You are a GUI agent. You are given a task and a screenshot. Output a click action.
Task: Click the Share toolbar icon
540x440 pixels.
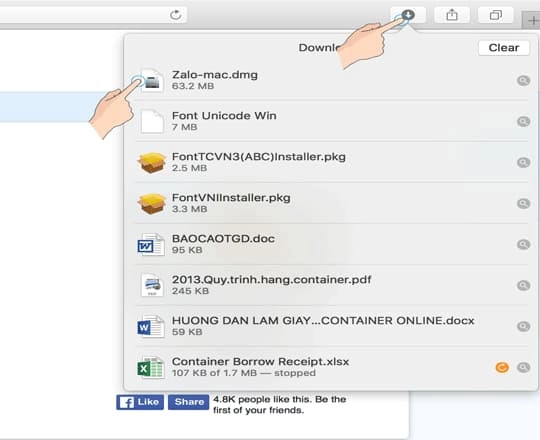click(452, 15)
